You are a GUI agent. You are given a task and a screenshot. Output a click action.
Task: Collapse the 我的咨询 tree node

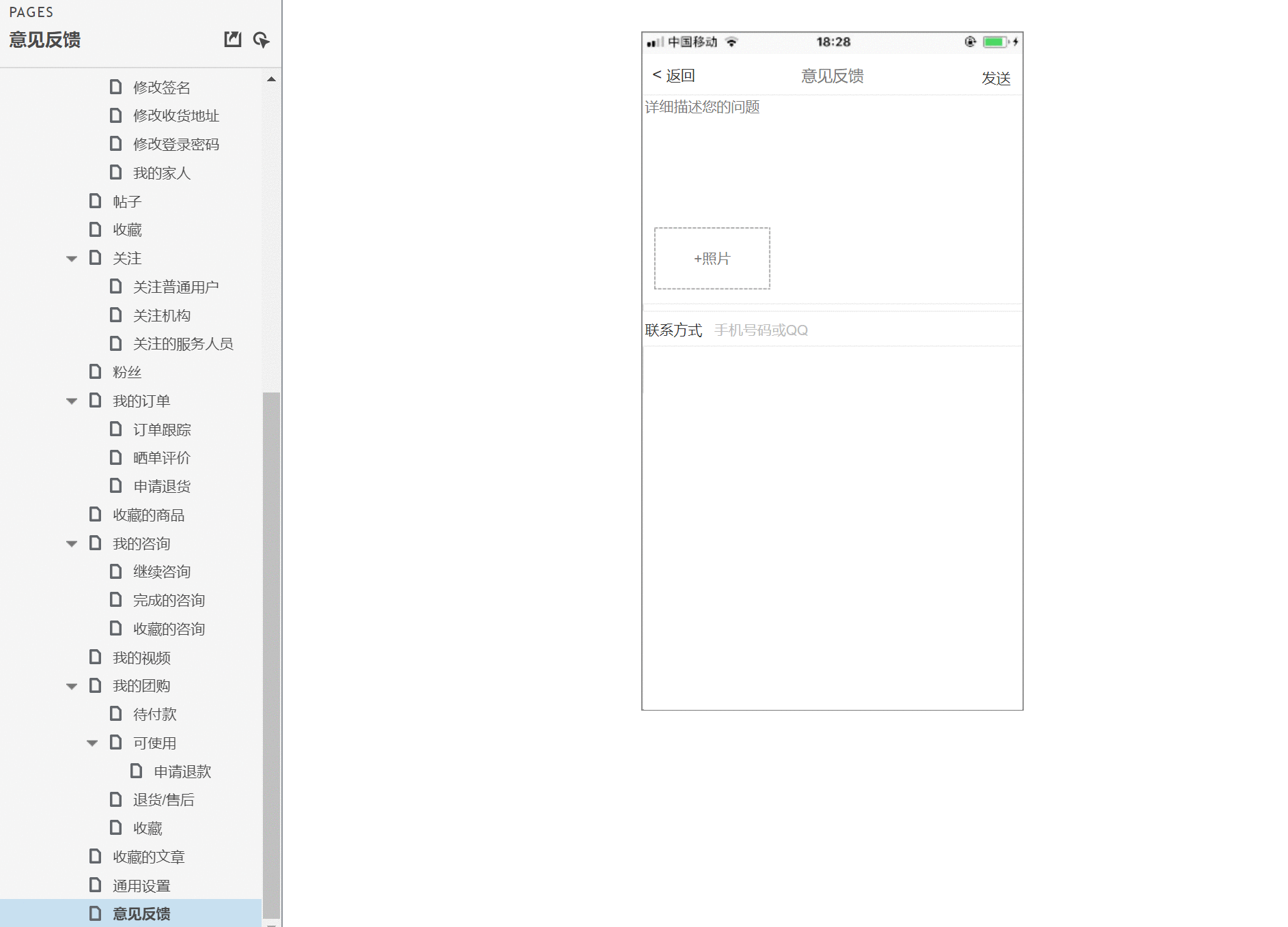(72, 544)
